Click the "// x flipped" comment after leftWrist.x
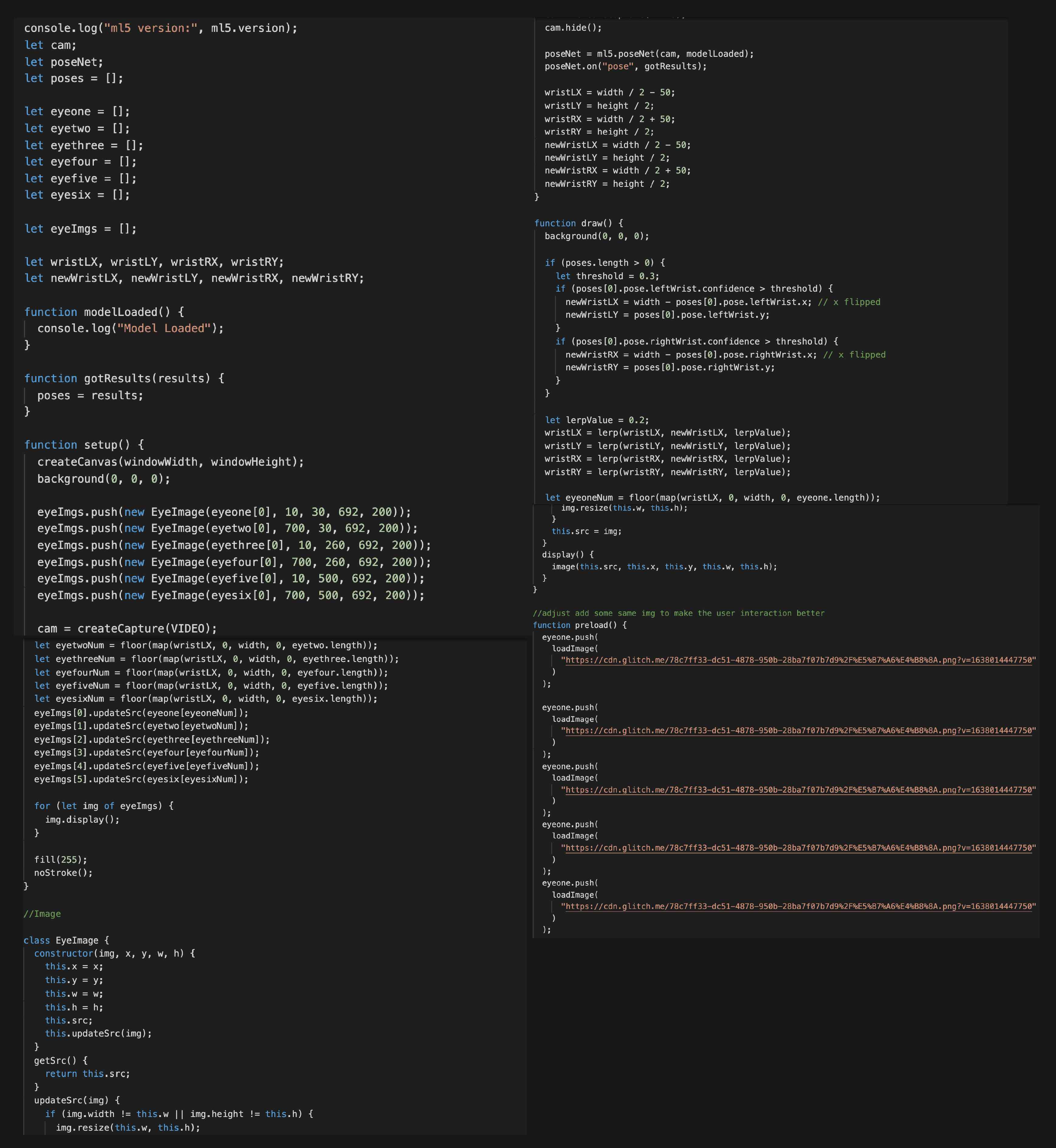The image size is (1056, 1148). click(849, 302)
